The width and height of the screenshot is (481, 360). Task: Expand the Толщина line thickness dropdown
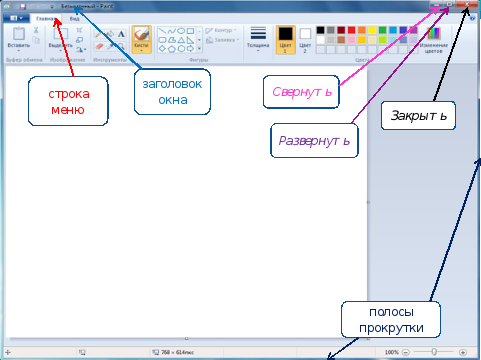[x=258, y=40]
